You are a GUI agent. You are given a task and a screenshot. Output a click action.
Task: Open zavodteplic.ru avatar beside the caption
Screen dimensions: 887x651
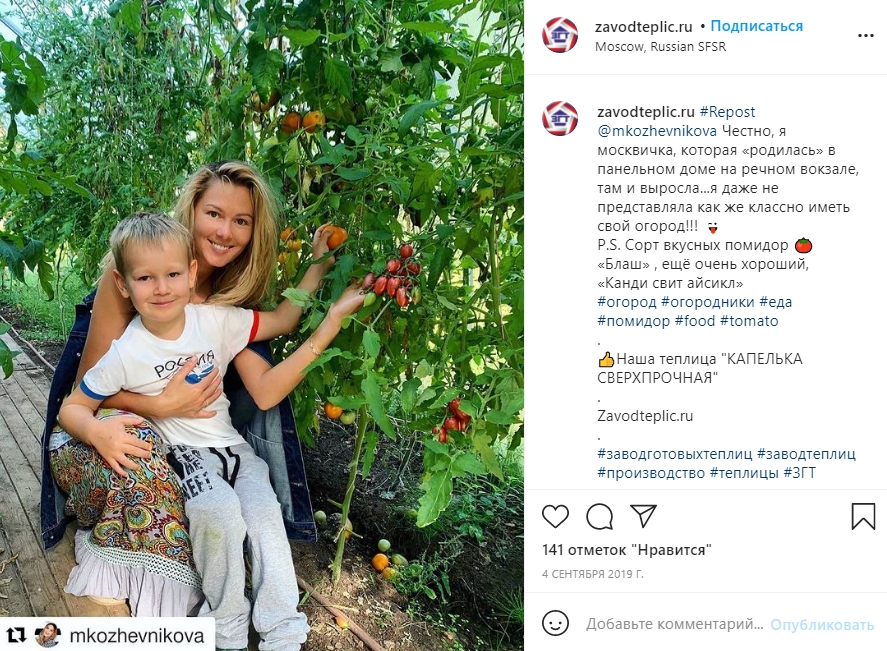coord(560,119)
